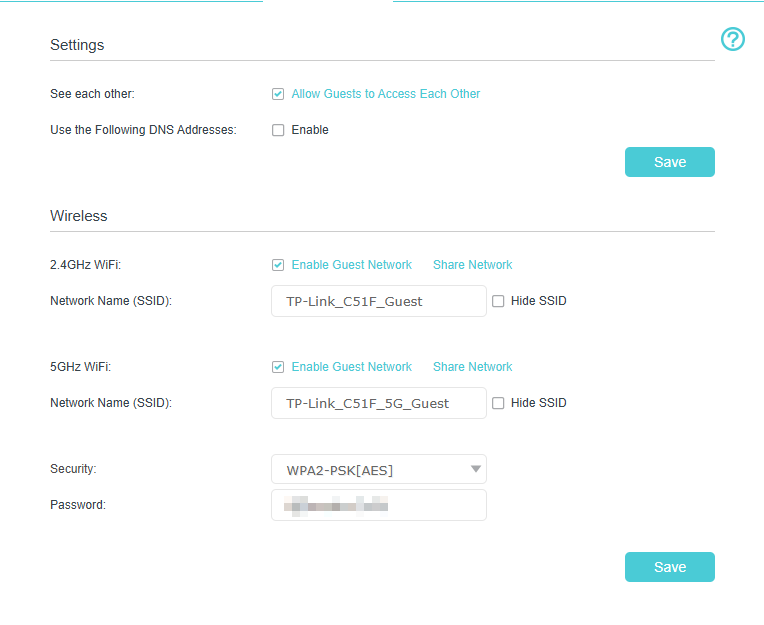Click the Use the Following DNS Addresses label

click(143, 130)
